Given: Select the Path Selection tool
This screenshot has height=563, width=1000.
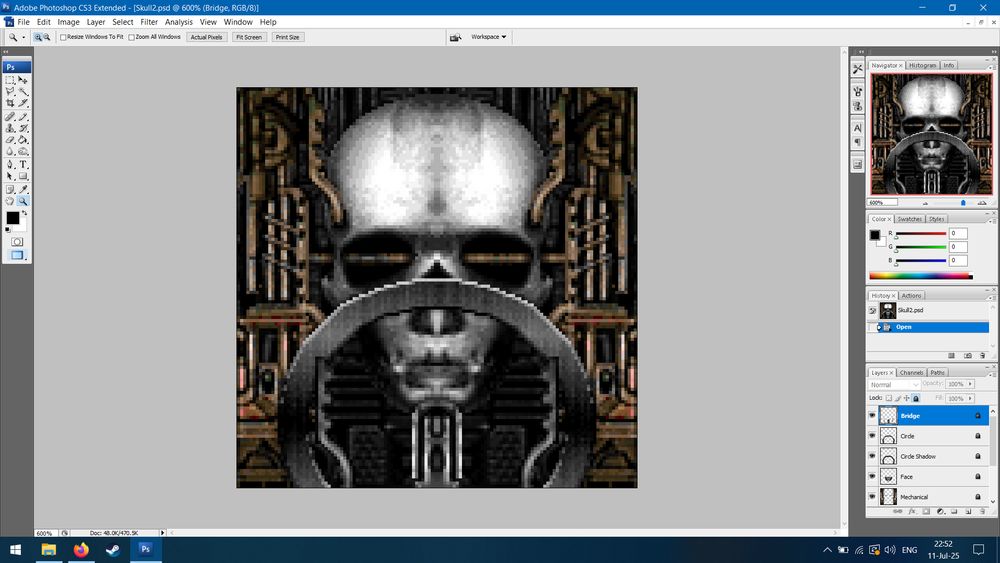Looking at the screenshot, I should point(10,176).
